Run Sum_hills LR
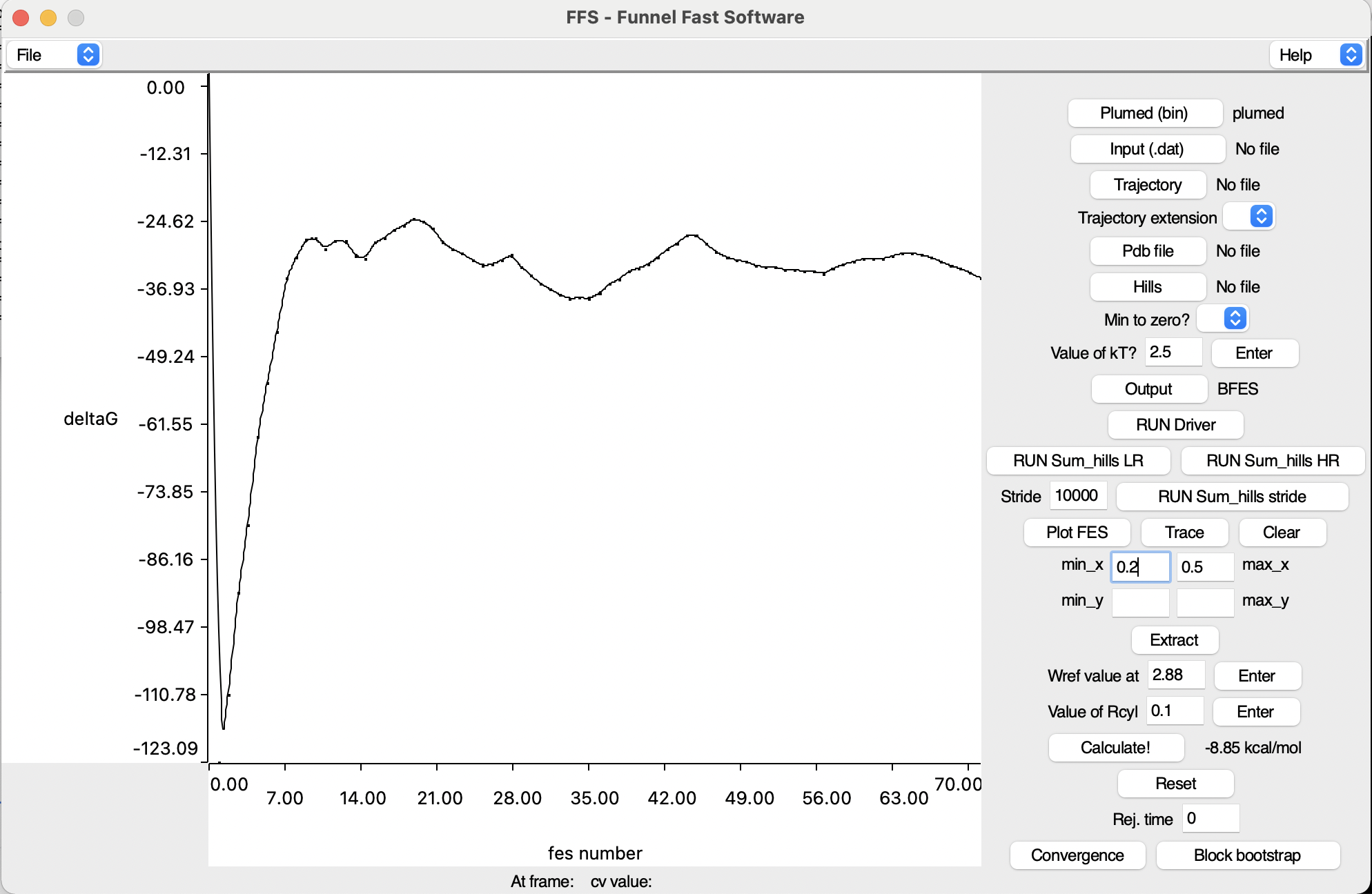Viewport: 1372px width, 894px height. [x=1077, y=461]
